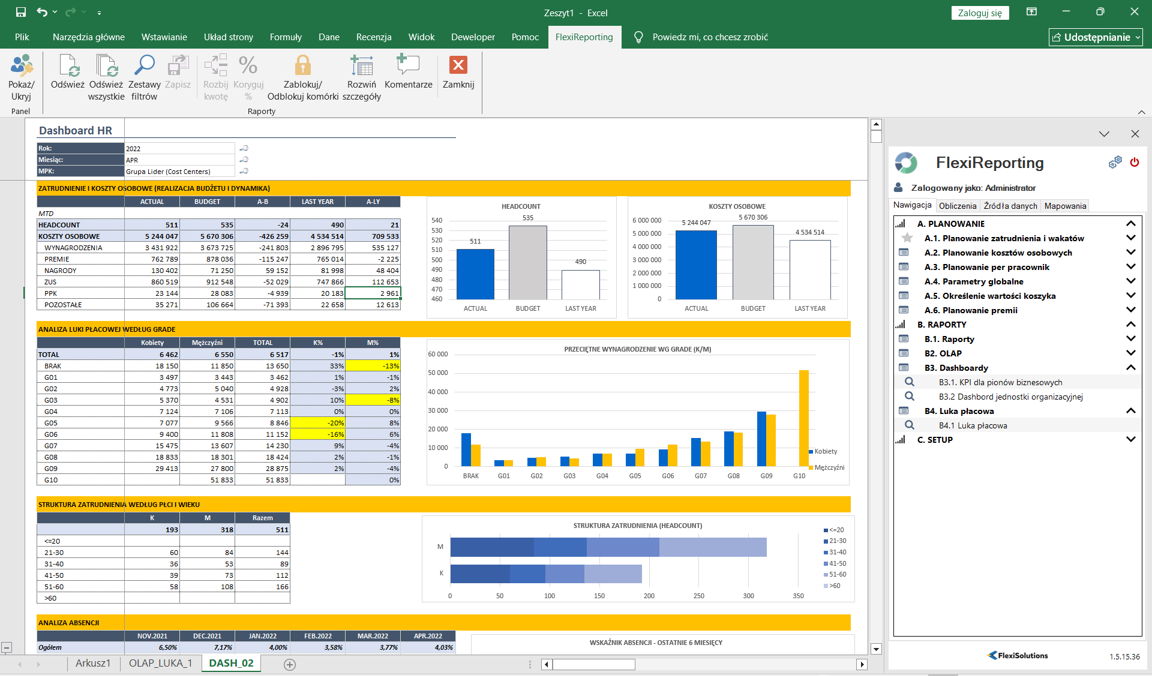Image resolution: width=1152 pixels, height=676 pixels.
Task: Open Komentarze ribbon icon
Action: point(408,66)
